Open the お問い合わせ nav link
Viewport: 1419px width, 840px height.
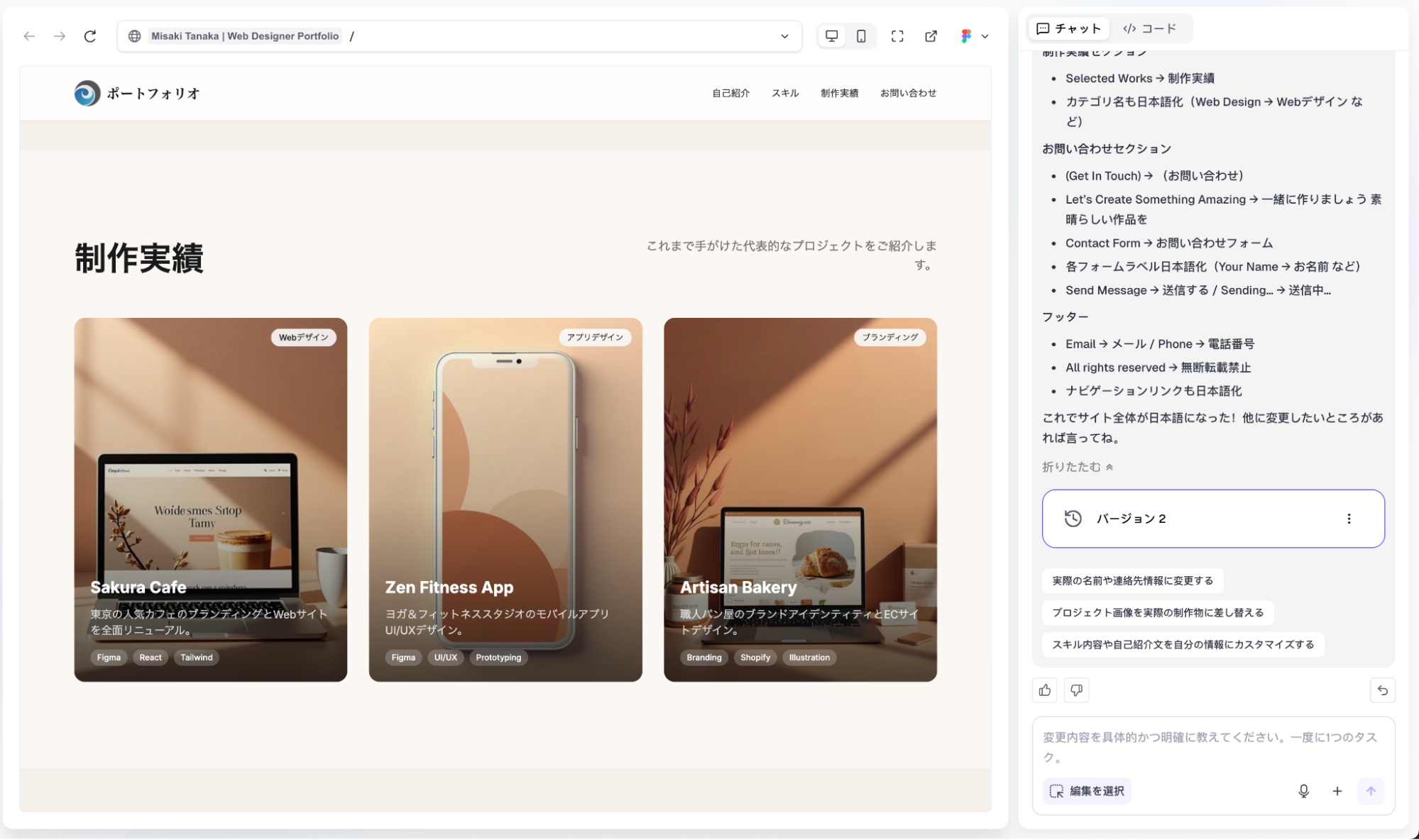click(x=908, y=93)
